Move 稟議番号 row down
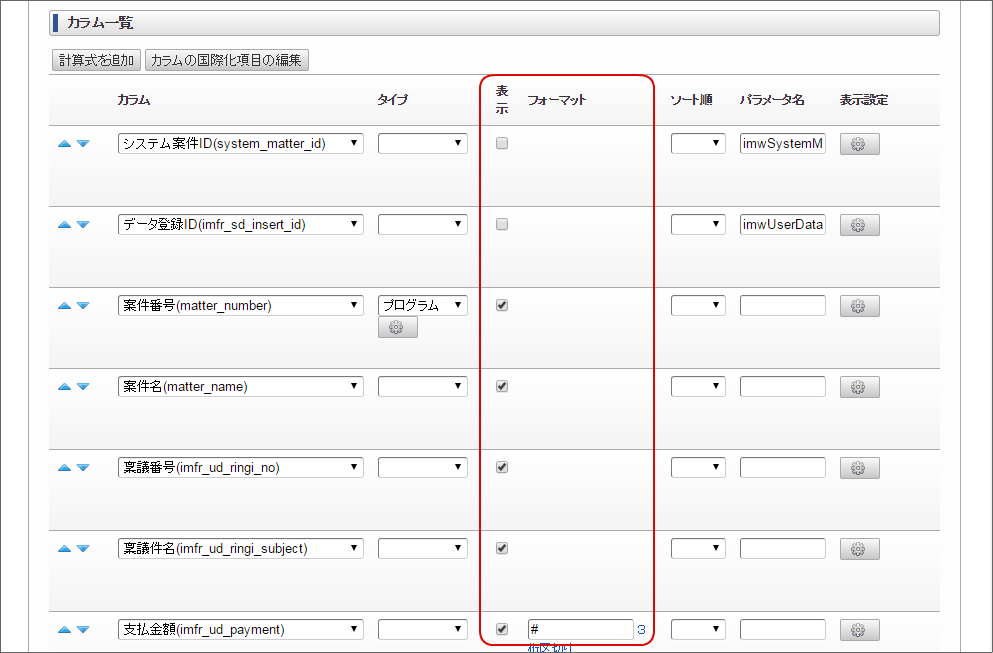 coord(83,468)
